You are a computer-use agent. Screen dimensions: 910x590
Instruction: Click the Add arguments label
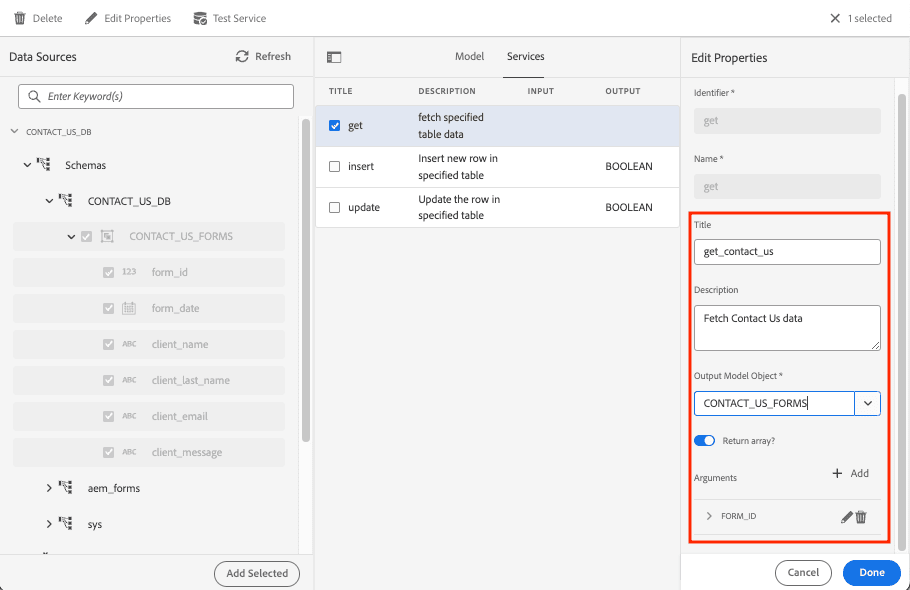860,473
